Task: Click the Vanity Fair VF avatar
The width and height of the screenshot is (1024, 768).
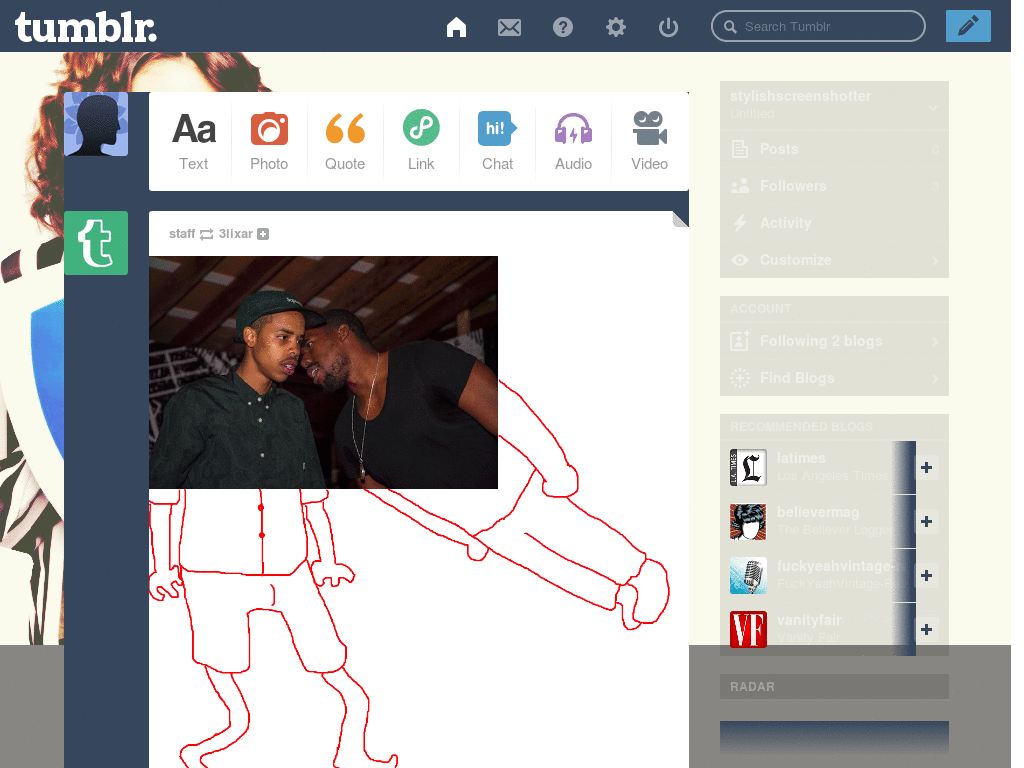Action: pos(748,630)
